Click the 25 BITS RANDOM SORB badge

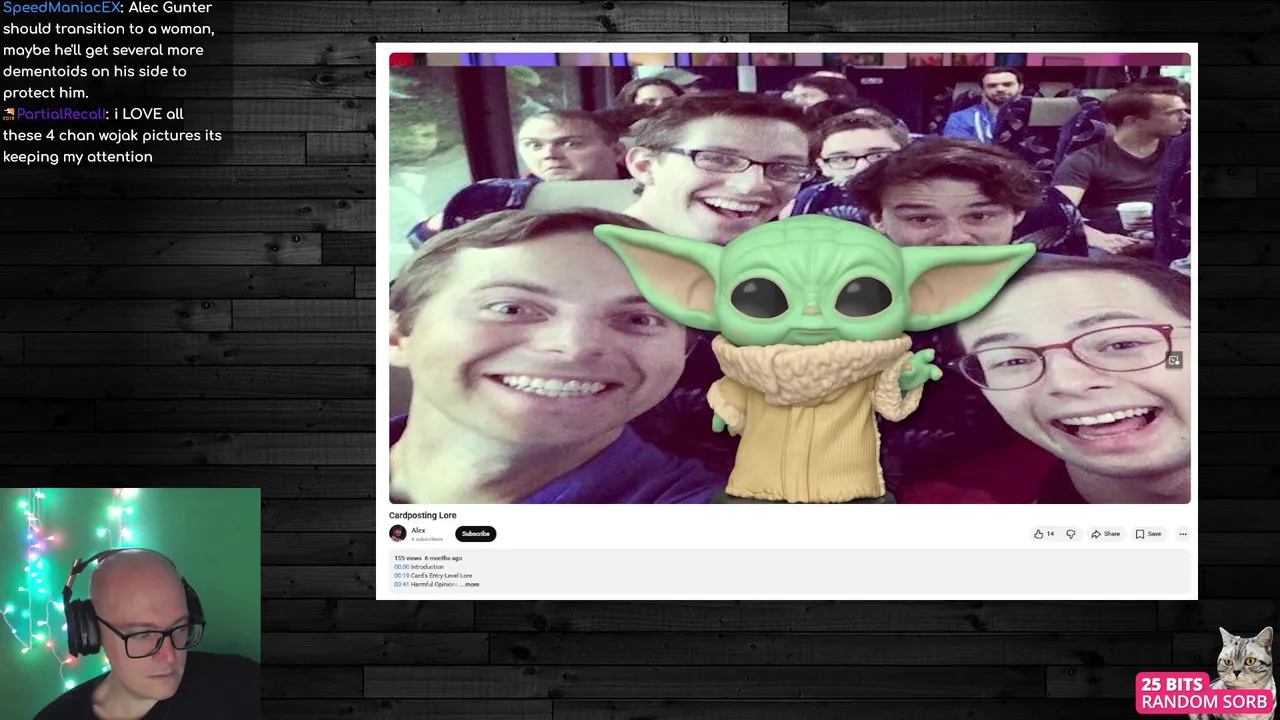(x=1205, y=693)
